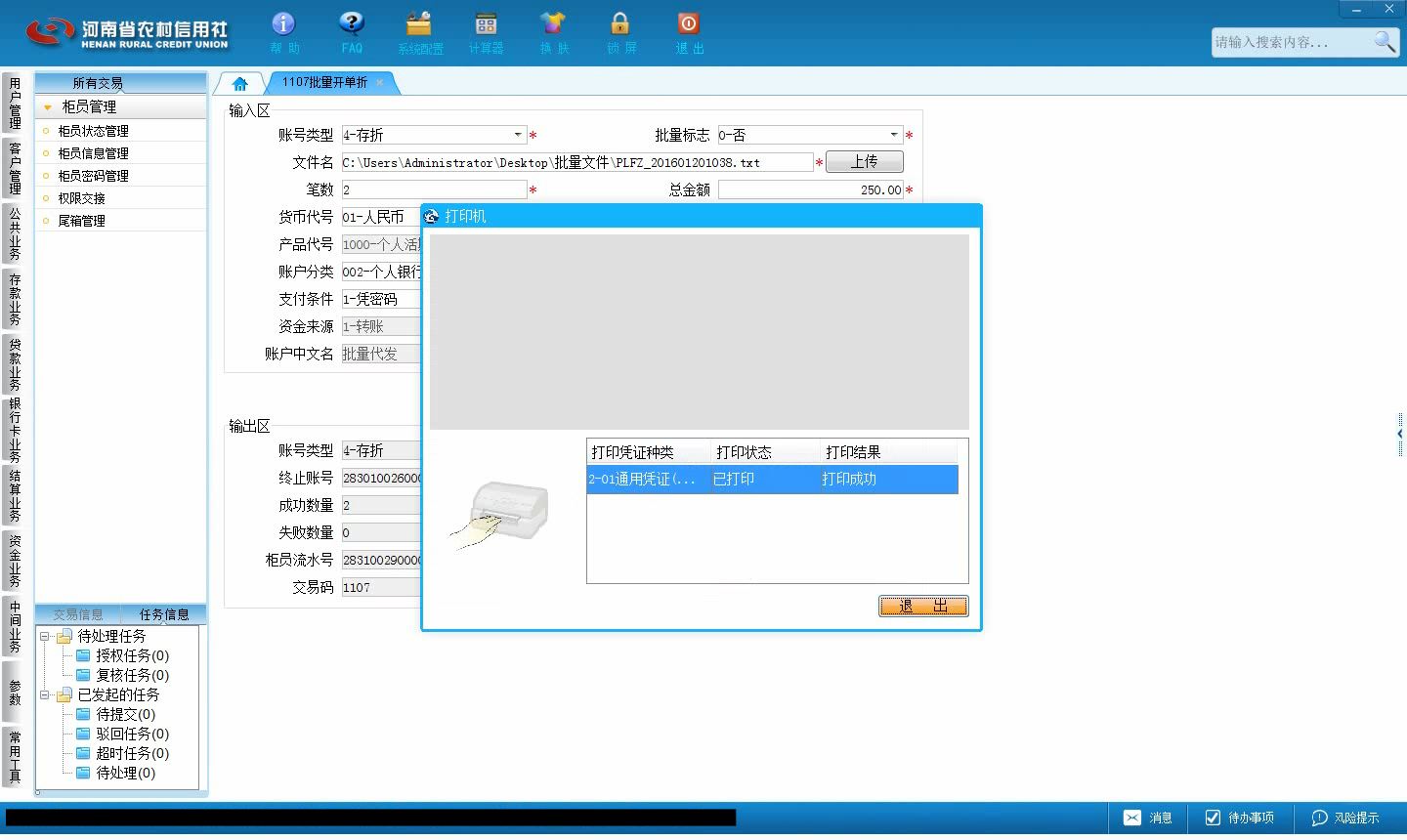Click the printer illustration in dialog

[x=501, y=515]
